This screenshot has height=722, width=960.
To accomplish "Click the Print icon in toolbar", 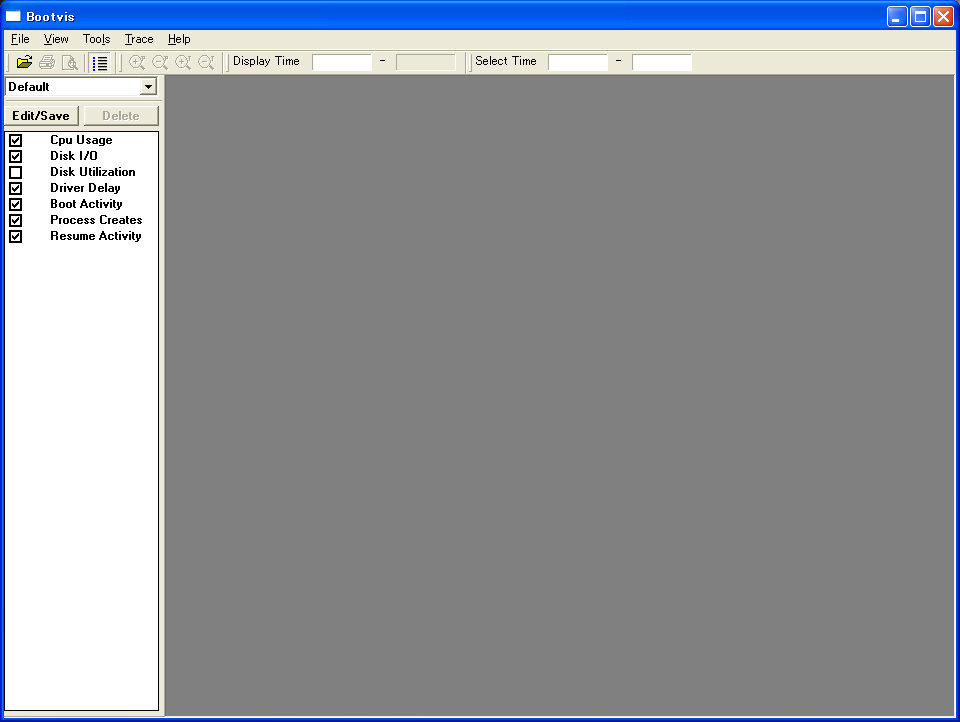I will tap(47, 62).
